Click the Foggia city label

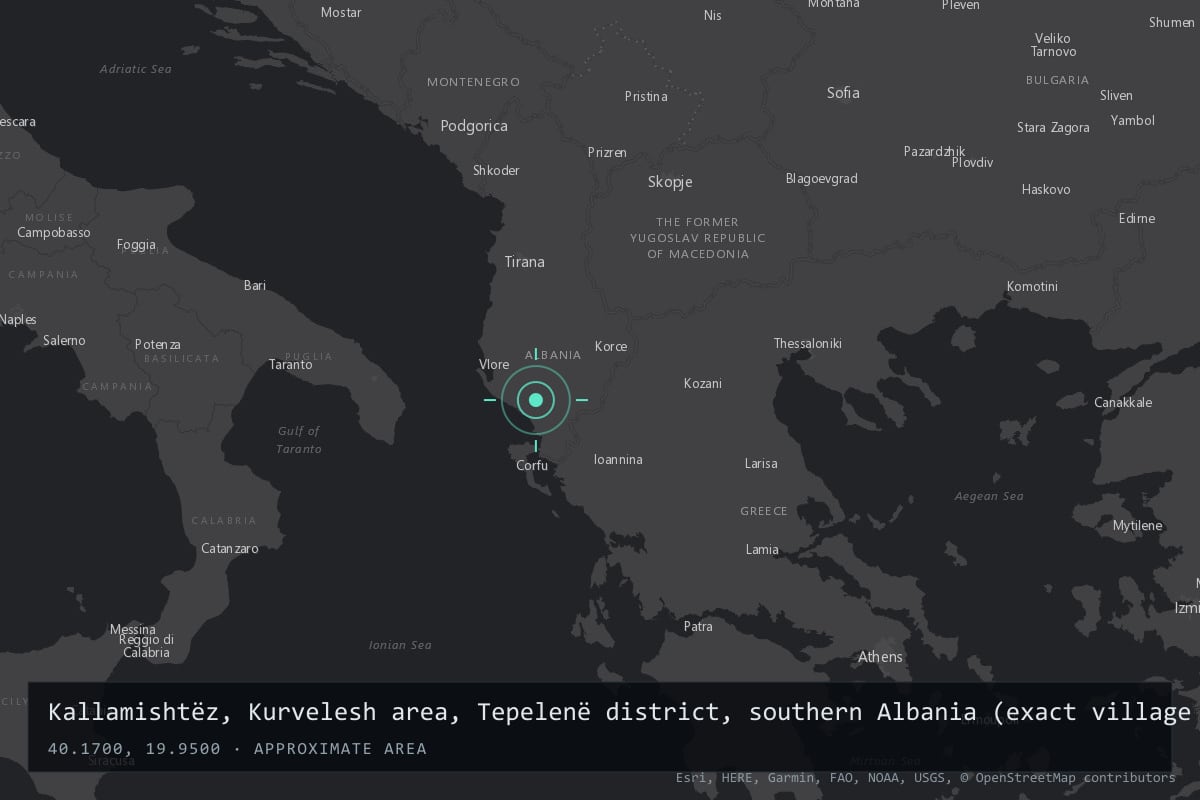click(136, 245)
